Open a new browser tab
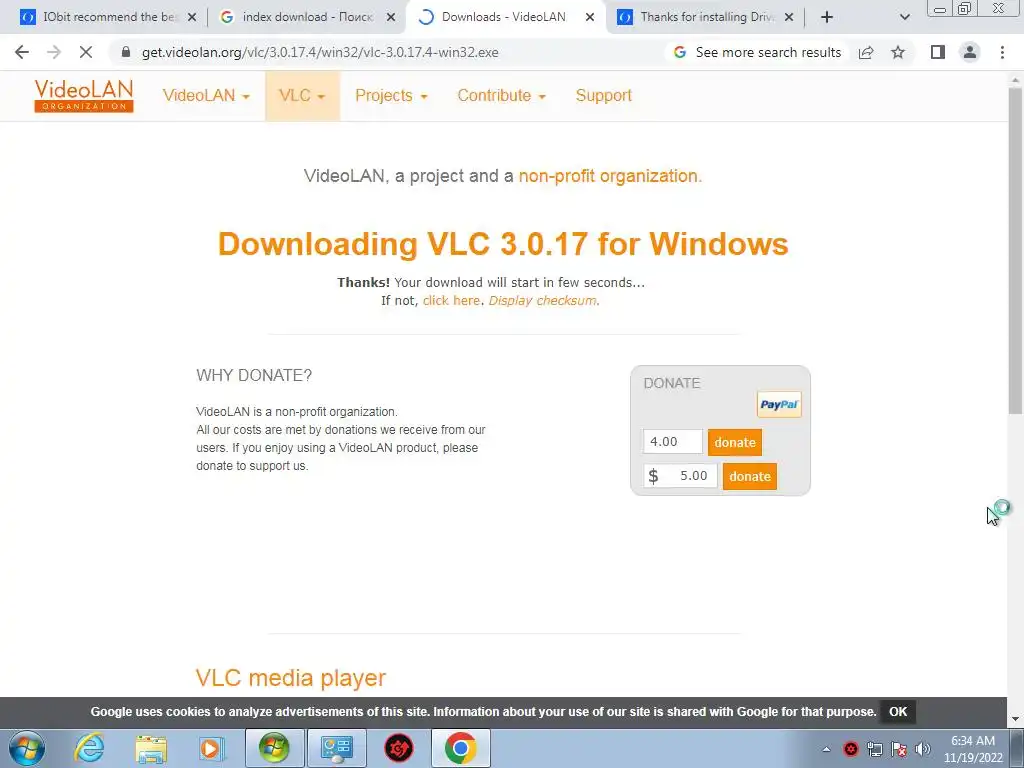Screen dimensions: 1024x768 (827, 18)
